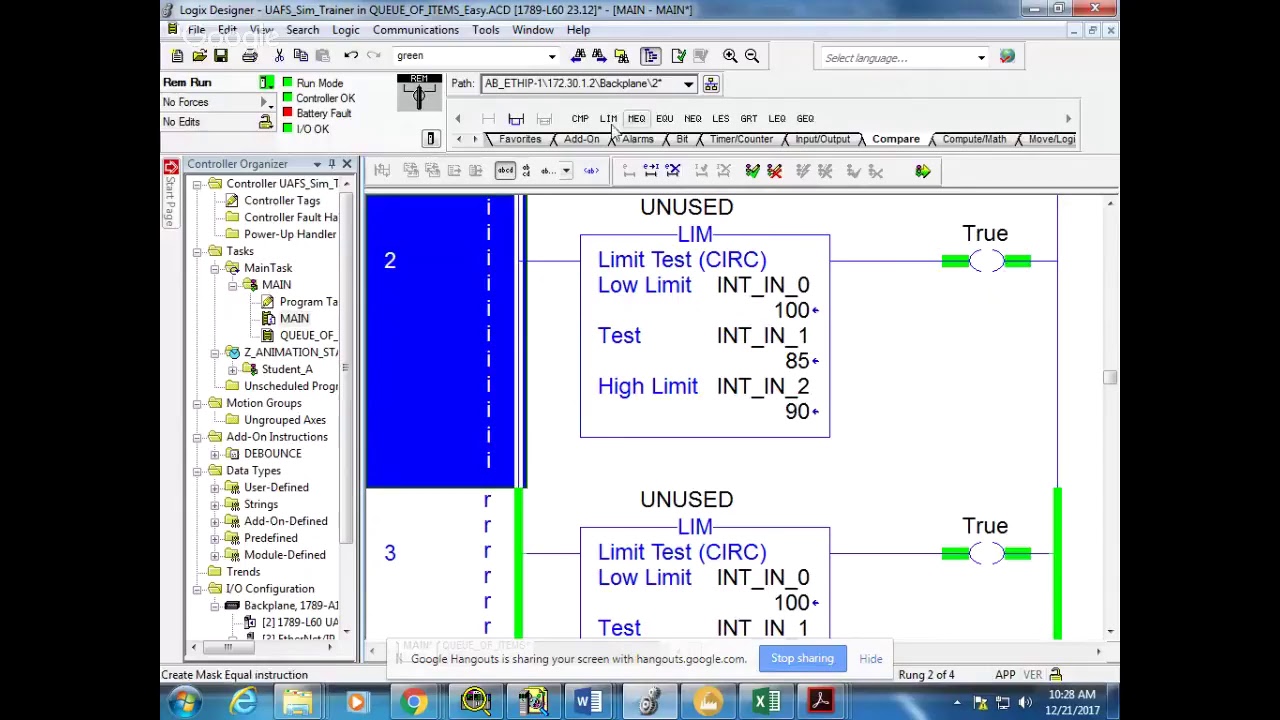
Task: Open the network browse icon beside Path
Action: click(x=711, y=84)
